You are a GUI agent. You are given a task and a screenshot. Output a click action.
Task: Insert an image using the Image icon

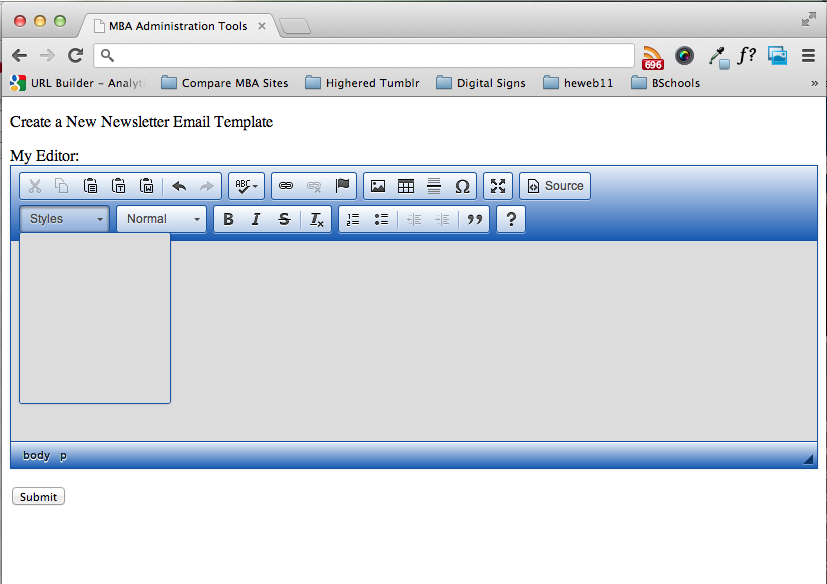(x=378, y=186)
